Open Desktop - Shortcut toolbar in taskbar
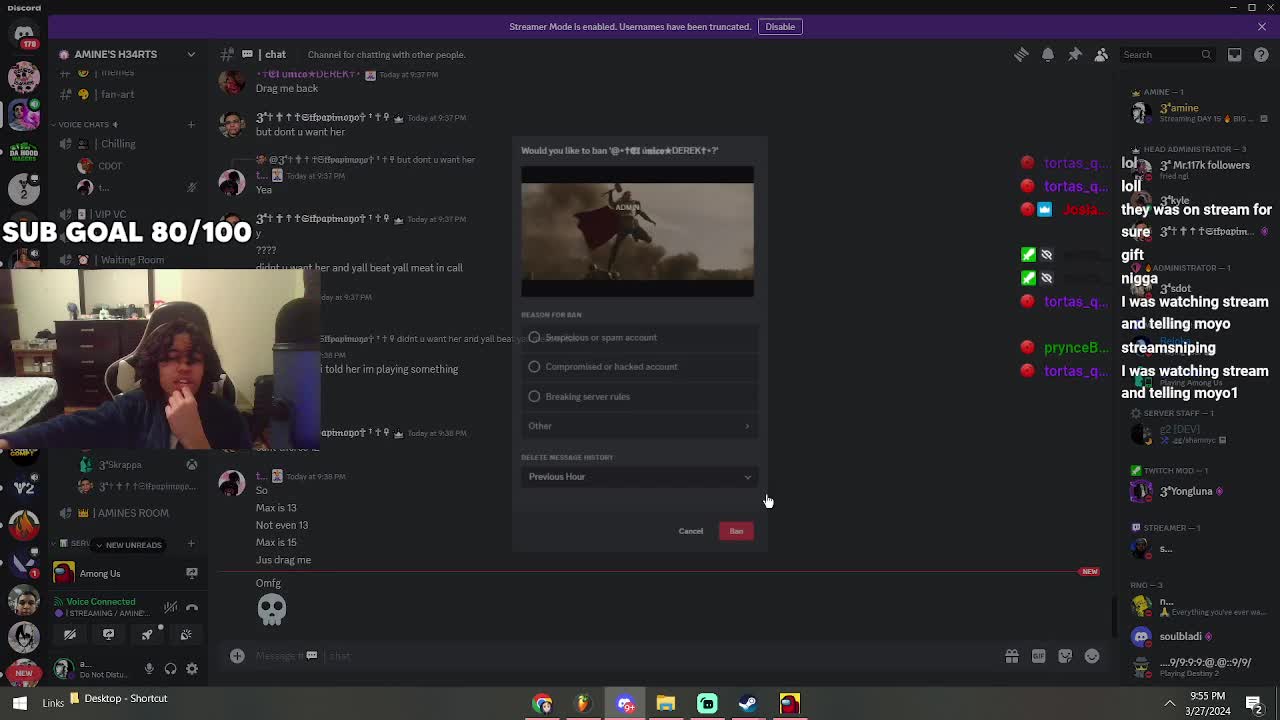Image resolution: width=1280 pixels, height=720 pixels. coord(118,698)
